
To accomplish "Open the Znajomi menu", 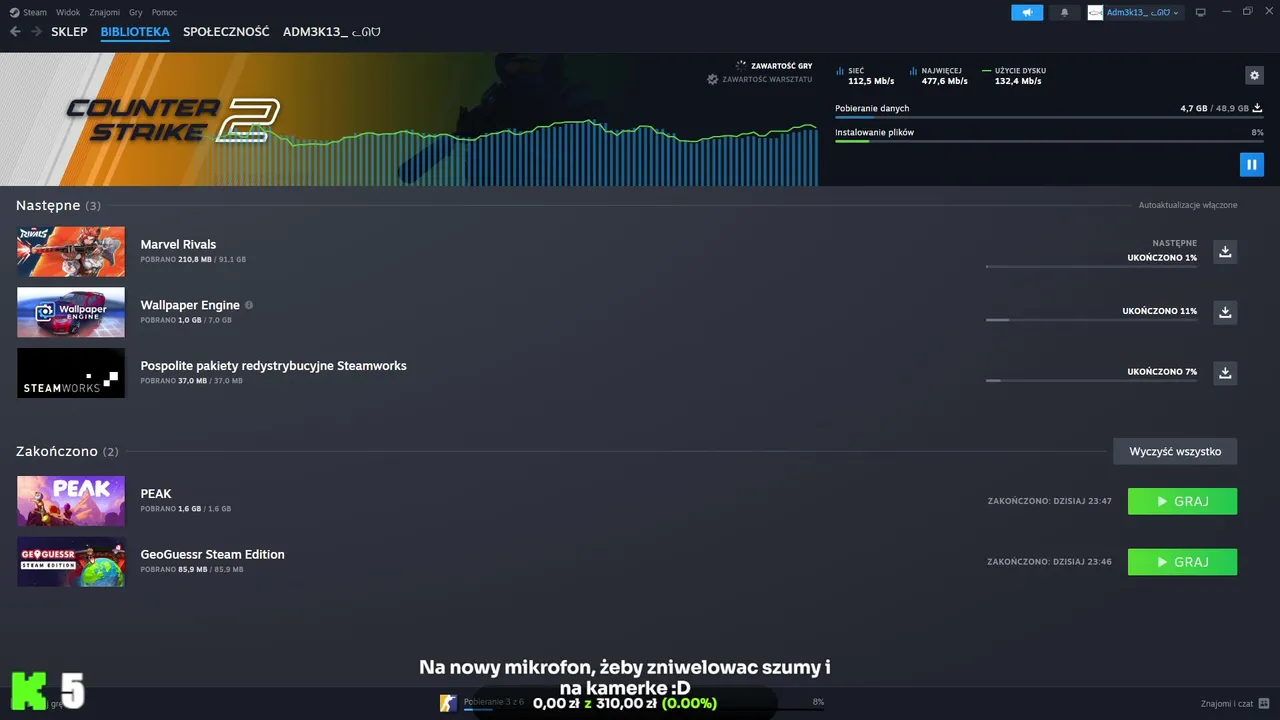I will click(x=104, y=13).
